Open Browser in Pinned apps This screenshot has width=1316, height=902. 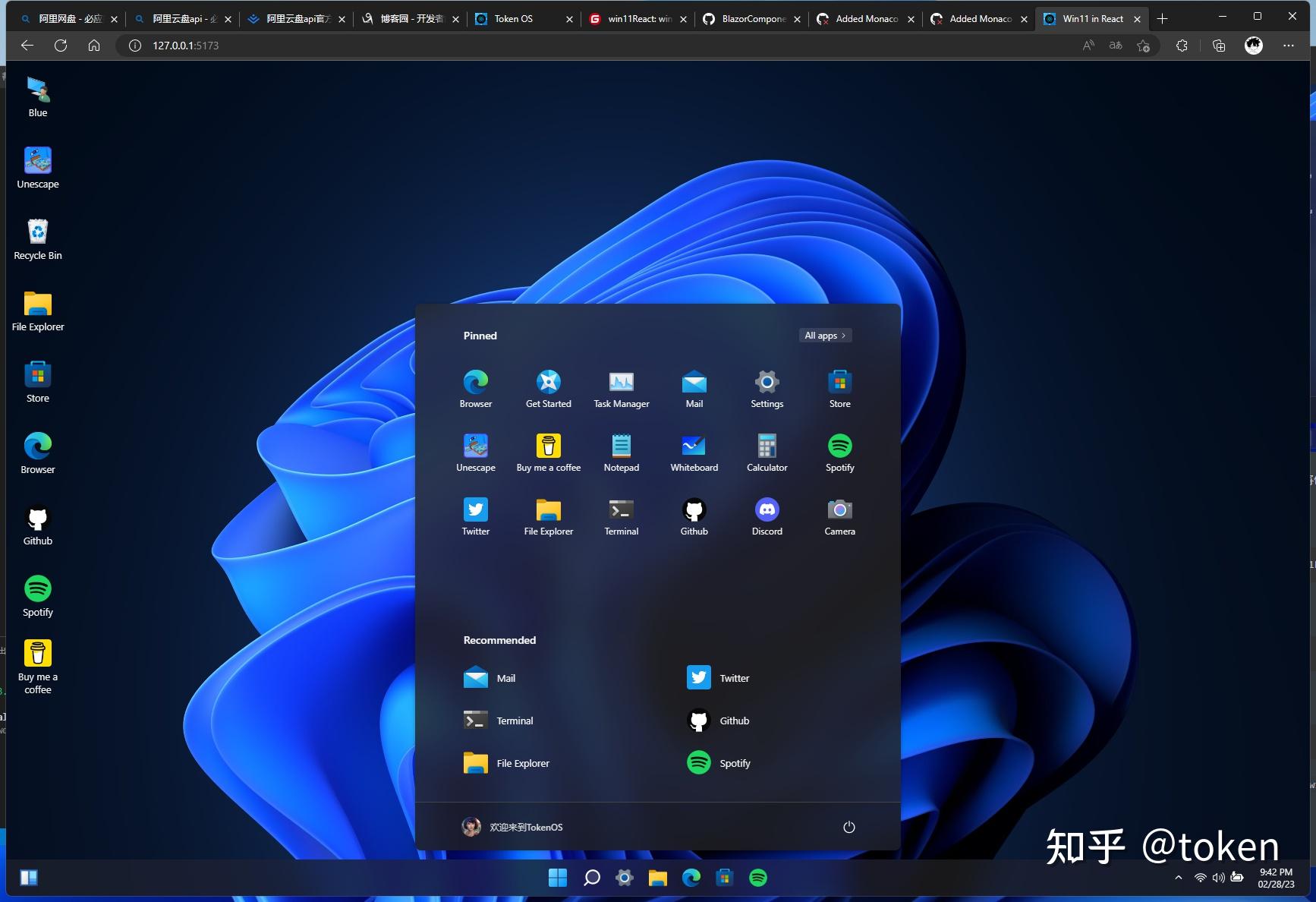(x=476, y=389)
